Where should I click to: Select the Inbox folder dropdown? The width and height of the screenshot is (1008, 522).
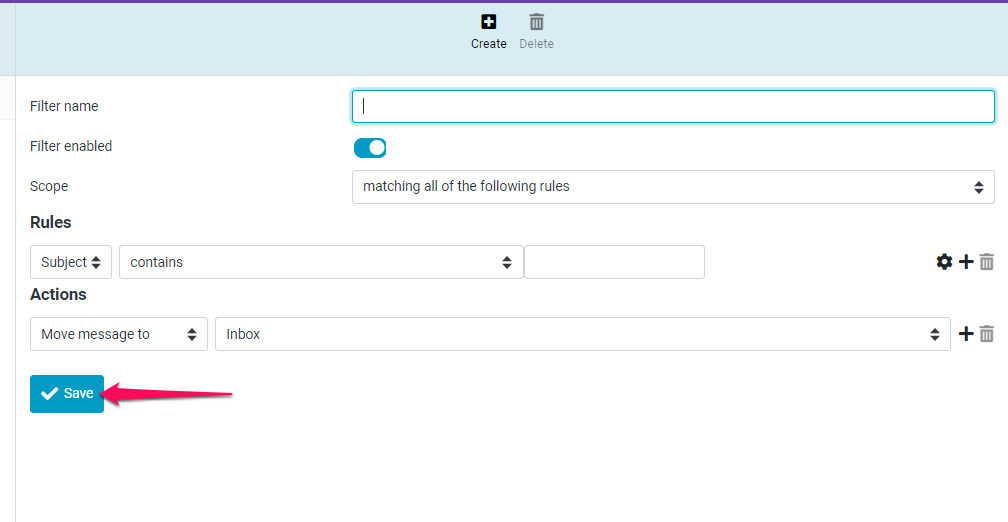coord(582,334)
